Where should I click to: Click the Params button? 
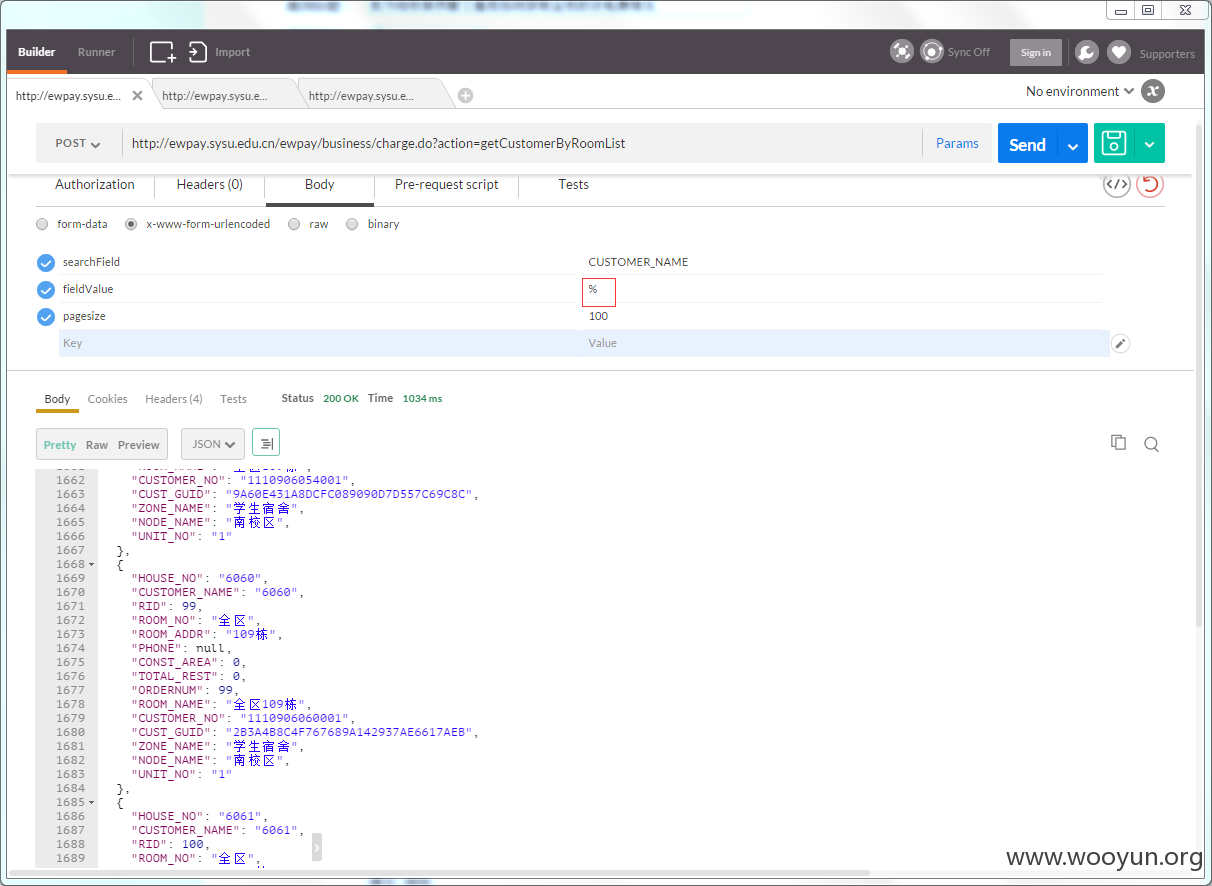click(x=957, y=143)
